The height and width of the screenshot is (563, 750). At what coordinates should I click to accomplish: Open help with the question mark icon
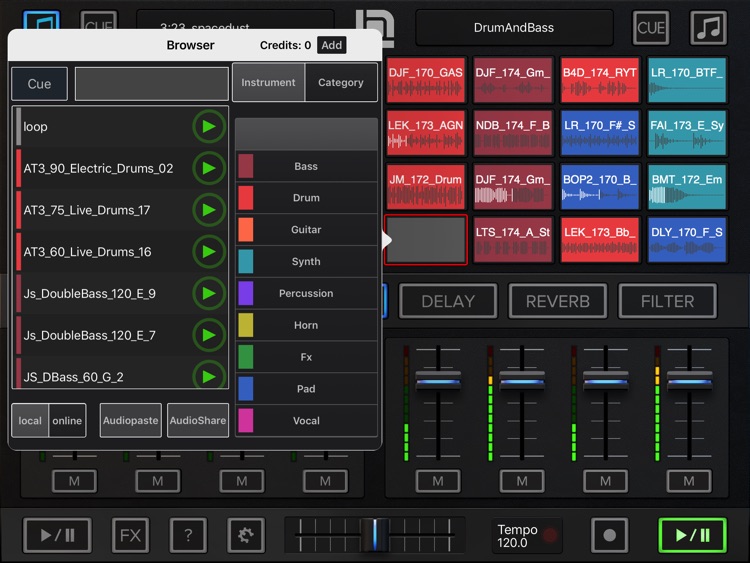[188, 535]
